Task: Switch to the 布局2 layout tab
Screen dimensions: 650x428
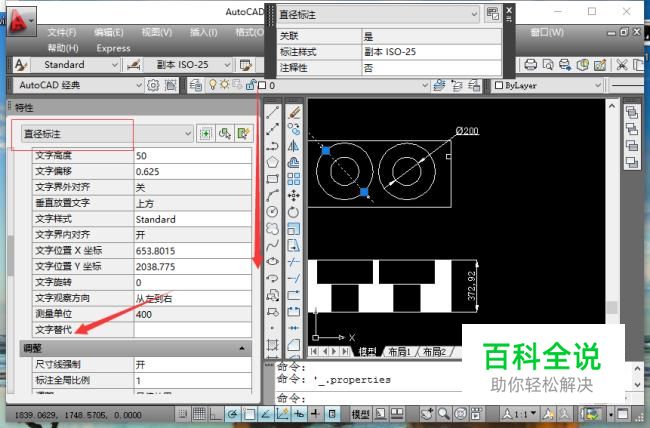Action: (x=434, y=352)
